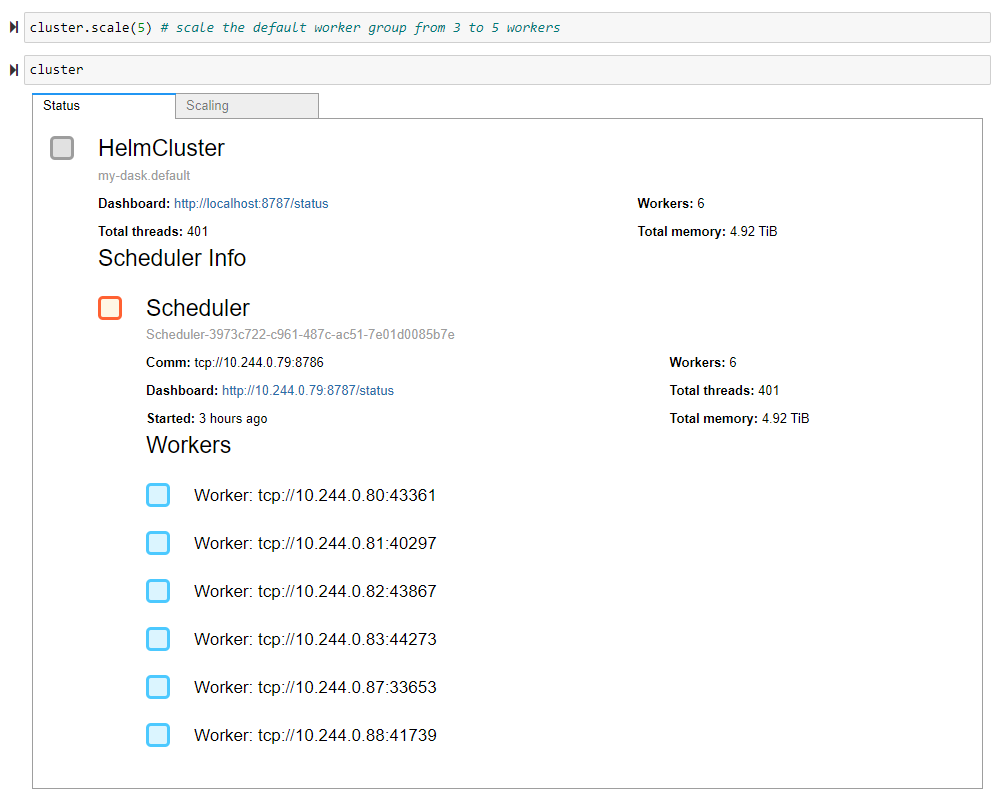Click blue icon for worker 10.244.0.87:33653

tap(158, 687)
